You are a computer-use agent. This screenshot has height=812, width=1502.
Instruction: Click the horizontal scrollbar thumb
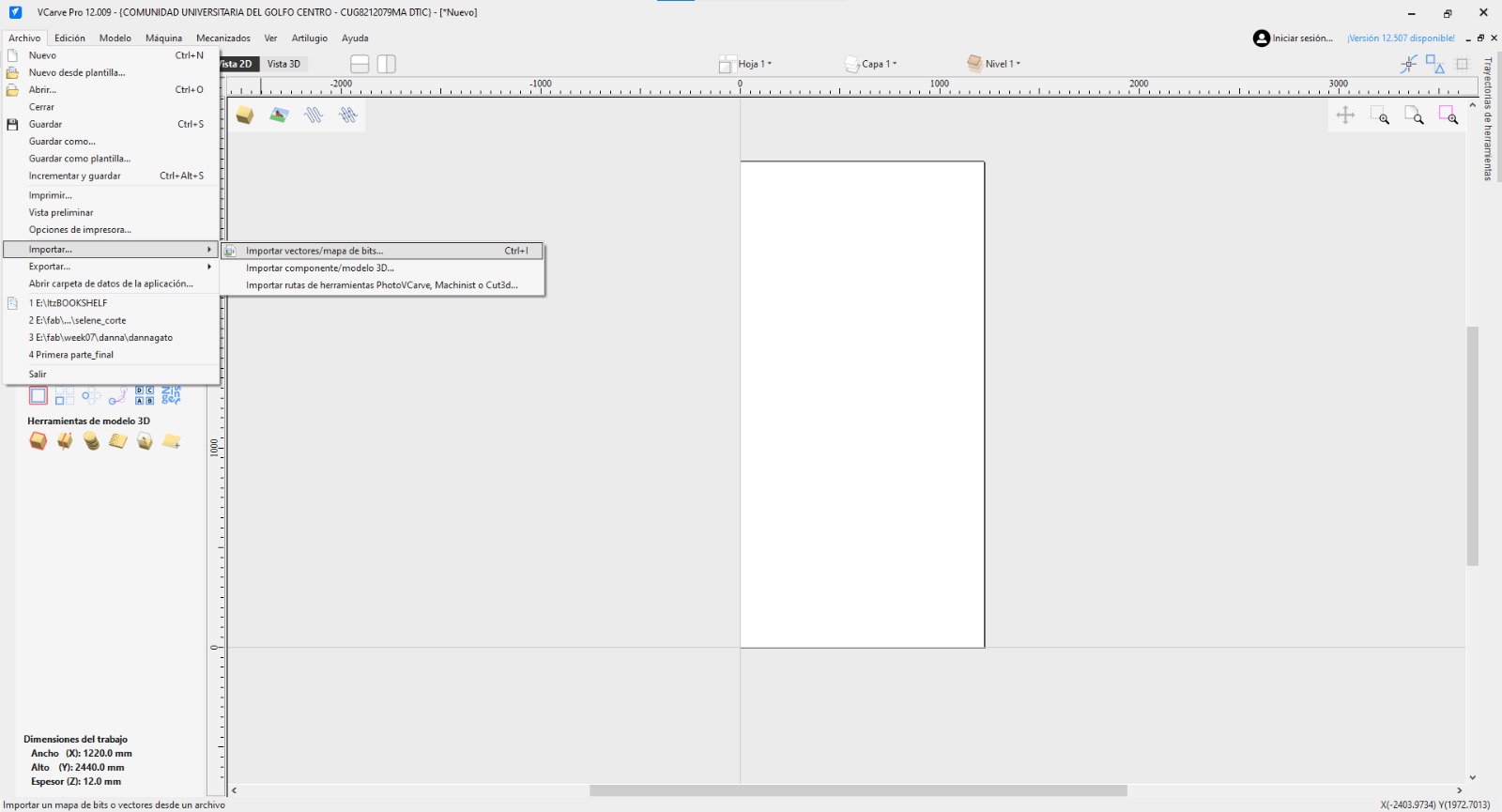pyautogui.click(x=858, y=790)
